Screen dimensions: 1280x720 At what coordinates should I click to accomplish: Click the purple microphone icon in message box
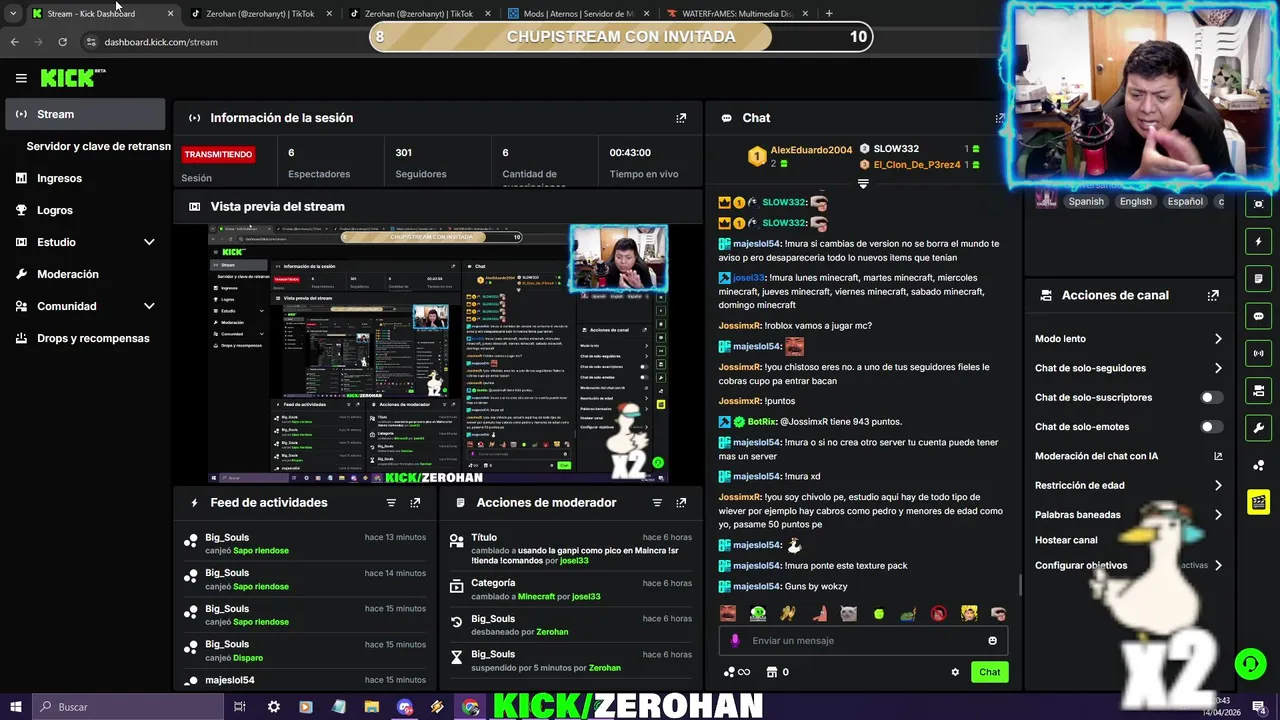(735, 641)
